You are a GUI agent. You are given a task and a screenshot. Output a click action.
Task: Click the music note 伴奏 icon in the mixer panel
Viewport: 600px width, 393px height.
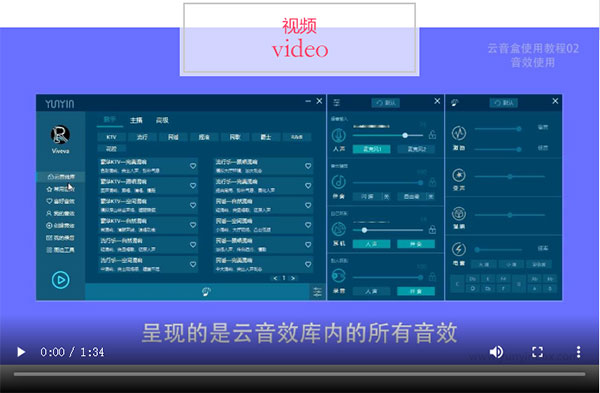(339, 182)
